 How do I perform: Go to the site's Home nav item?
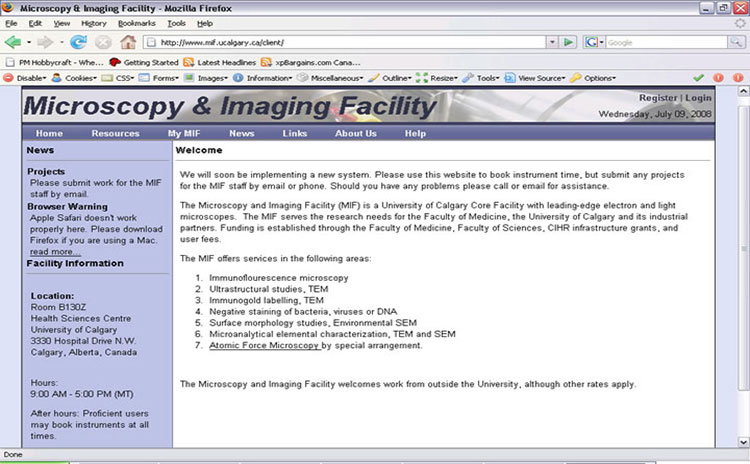pos(49,133)
